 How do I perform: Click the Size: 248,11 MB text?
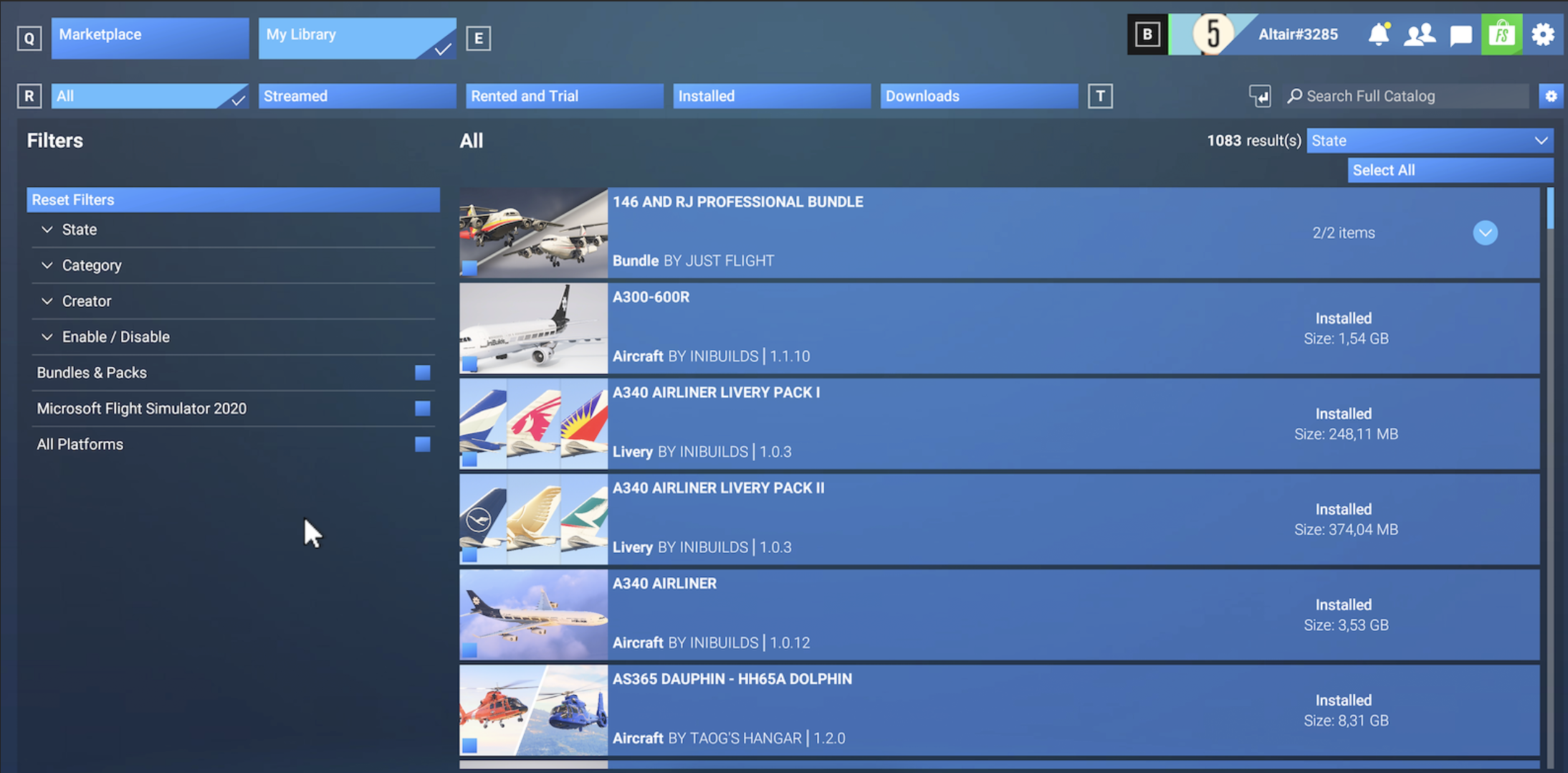pyautogui.click(x=1346, y=435)
